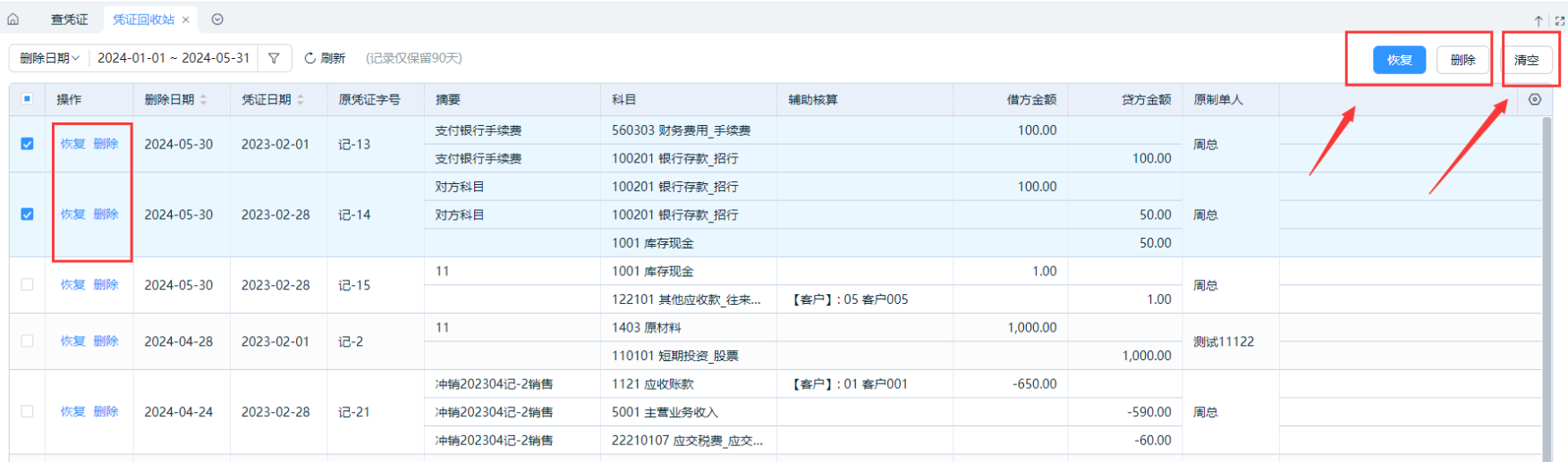Click the 【客户】: 01 客户001 cell
The width and height of the screenshot is (1568, 462).
click(x=865, y=384)
